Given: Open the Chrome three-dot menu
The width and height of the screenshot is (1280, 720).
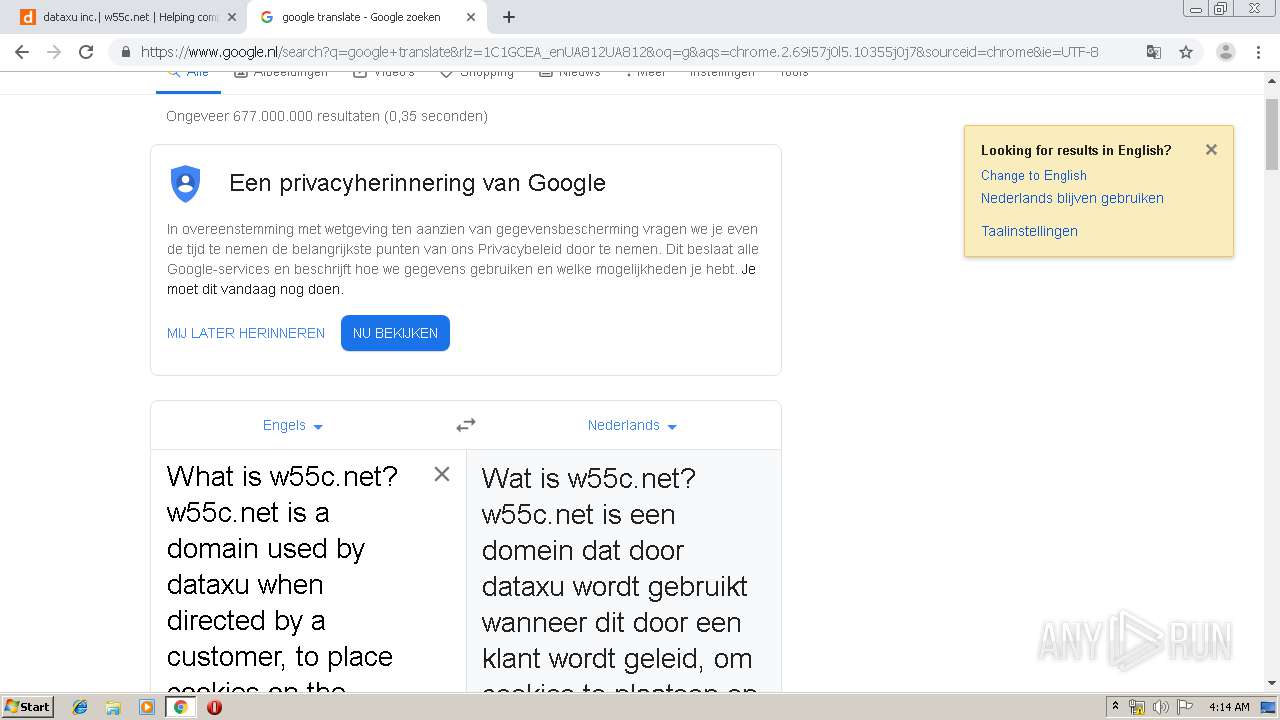Looking at the screenshot, I should 1258,52.
